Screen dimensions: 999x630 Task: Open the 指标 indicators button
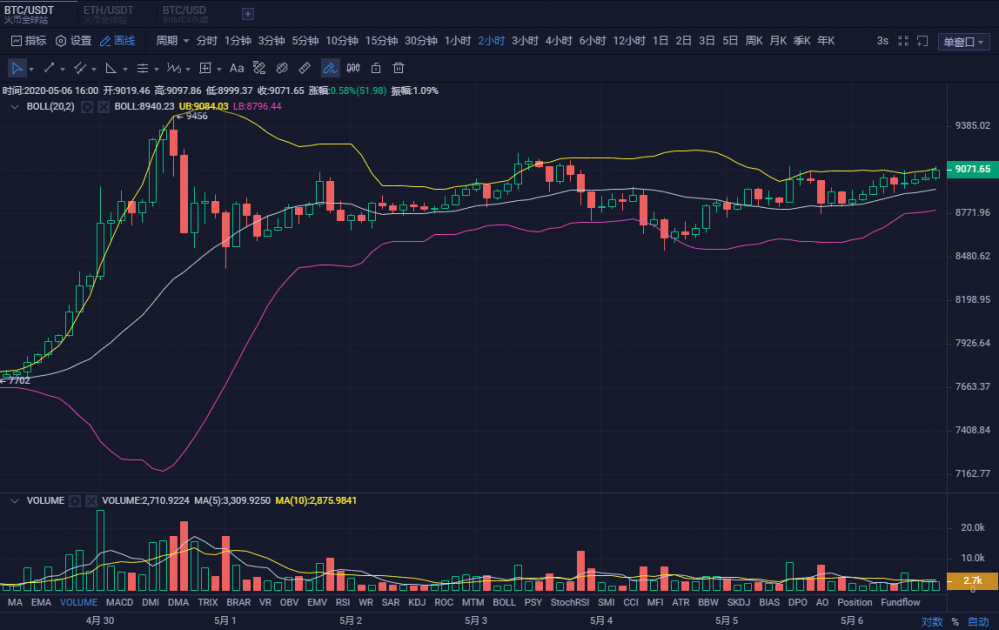[x=28, y=41]
